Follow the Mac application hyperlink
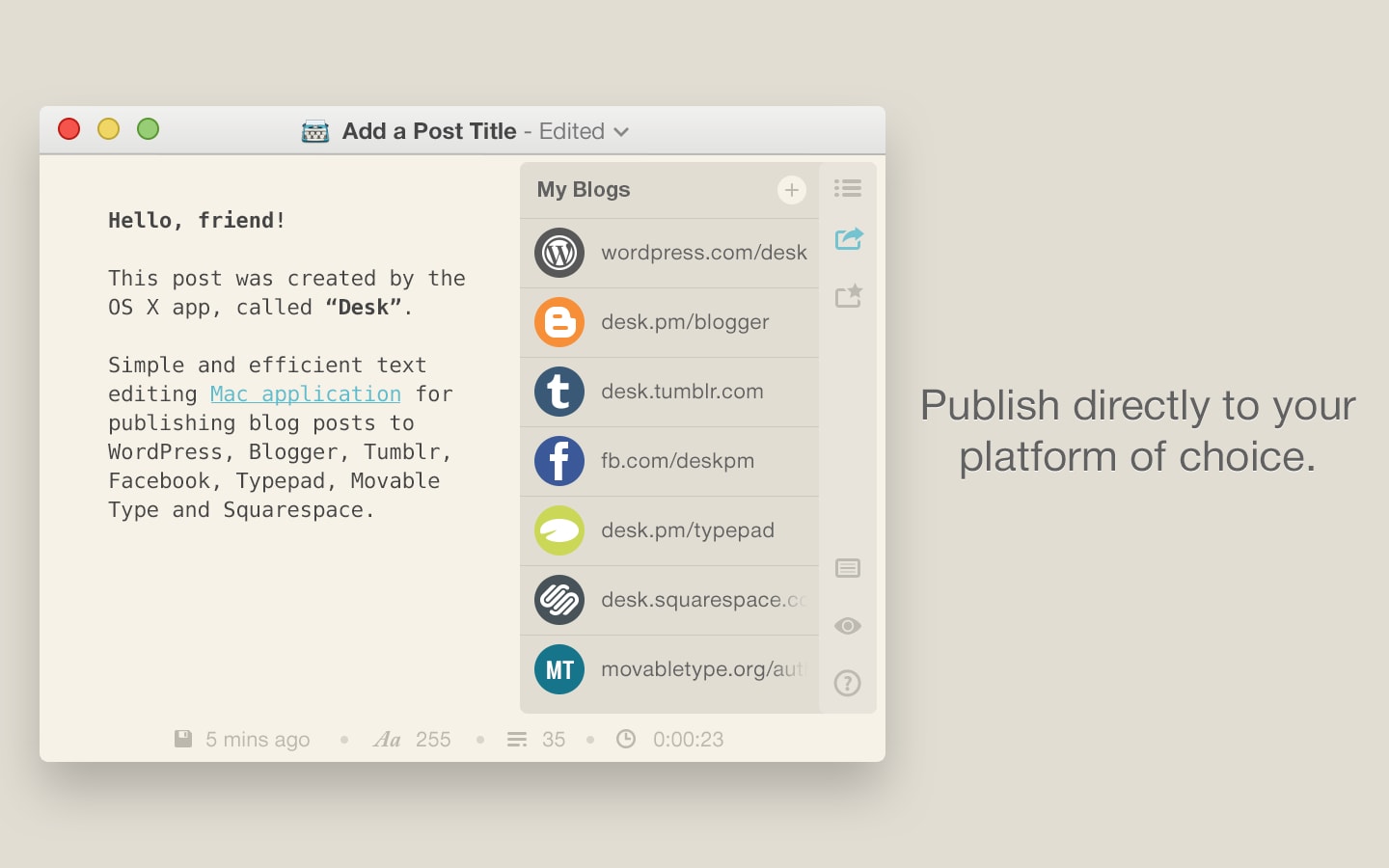 pos(305,393)
